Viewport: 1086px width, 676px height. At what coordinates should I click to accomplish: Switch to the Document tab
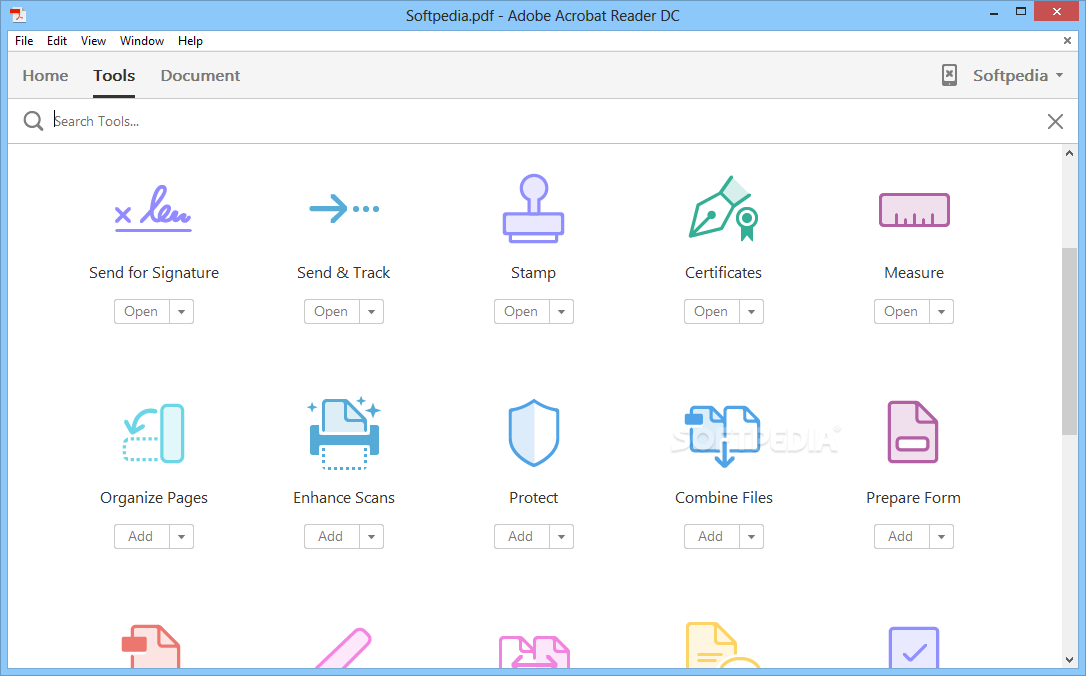click(x=200, y=75)
